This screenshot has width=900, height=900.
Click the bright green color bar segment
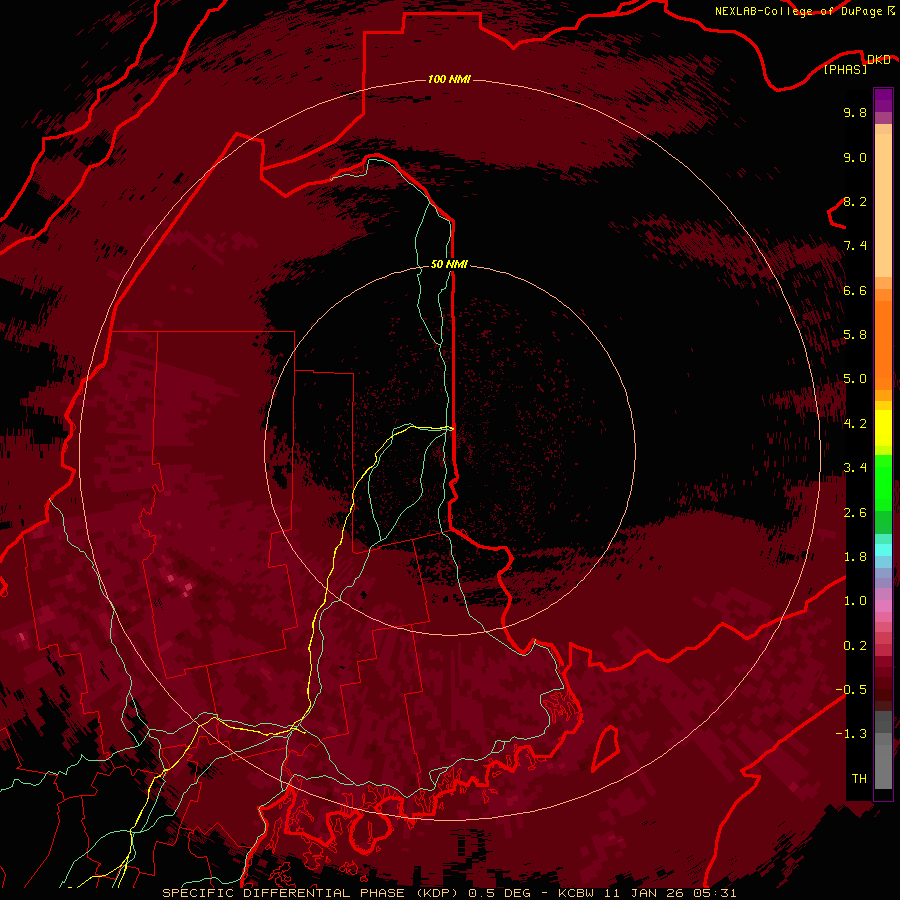(883, 482)
